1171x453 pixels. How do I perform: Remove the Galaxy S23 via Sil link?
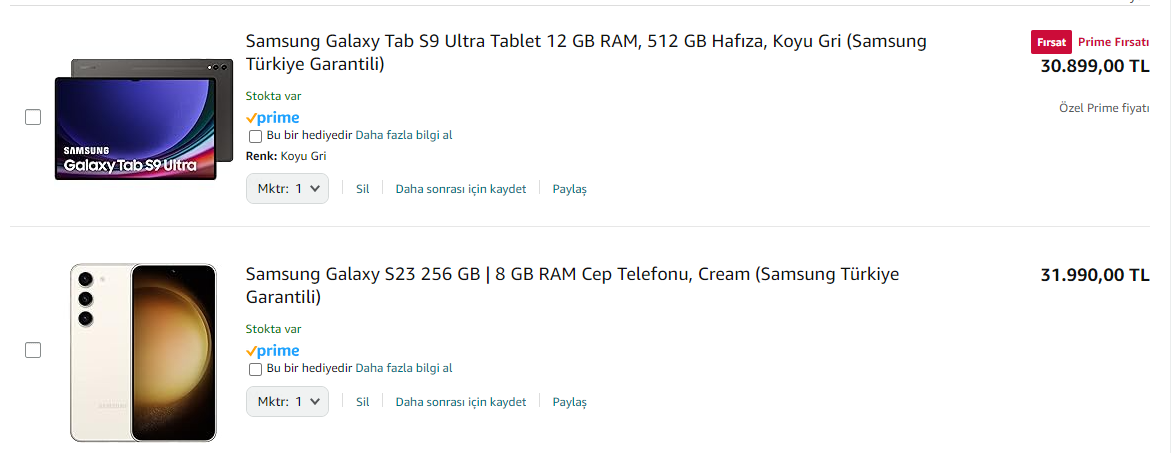pos(363,402)
